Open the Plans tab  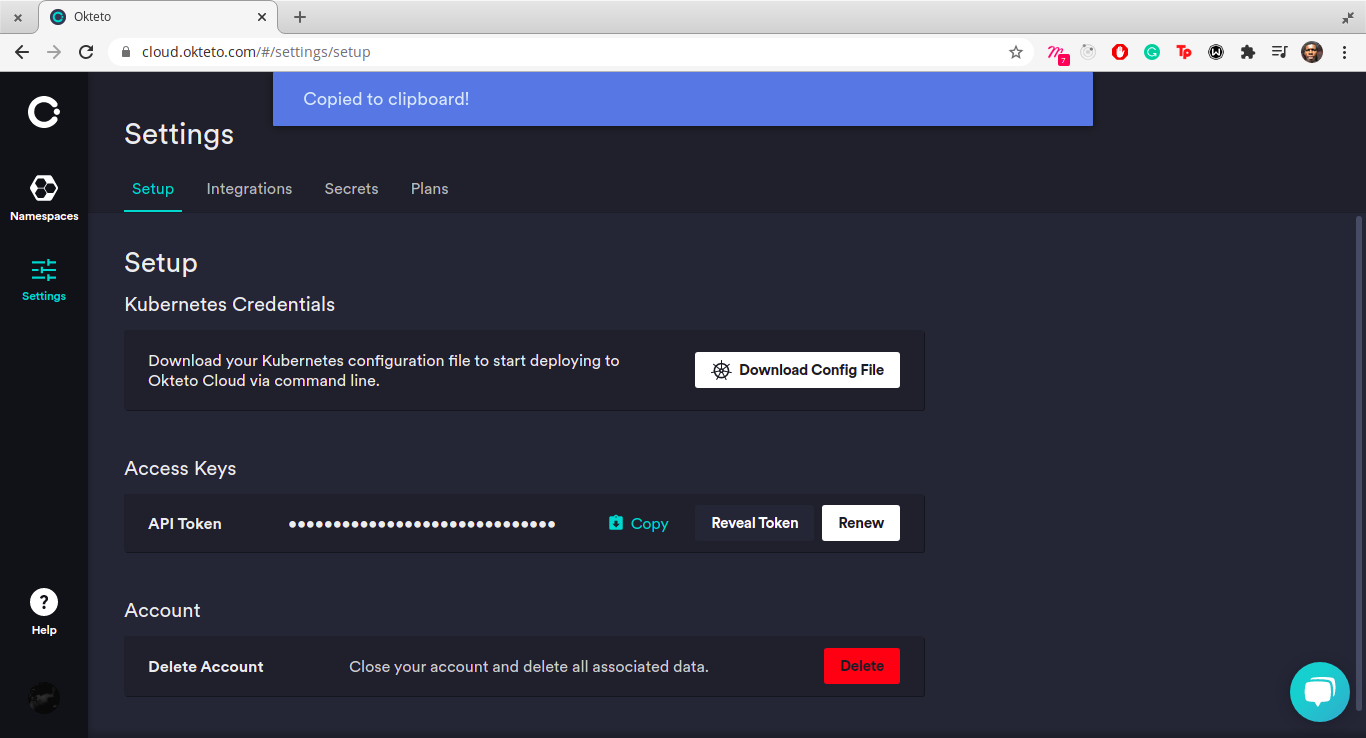(x=429, y=189)
